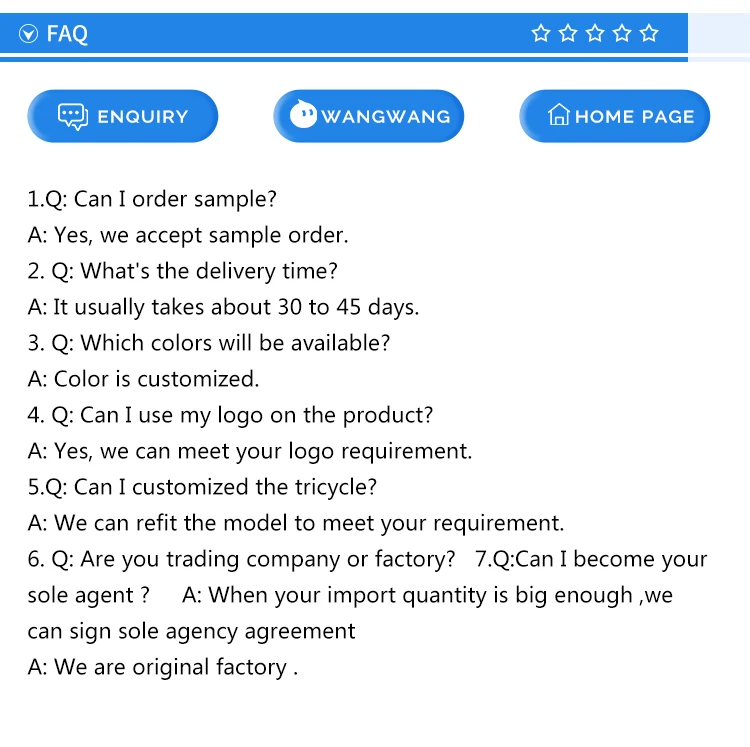Image resolution: width=750 pixels, height=747 pixels.
Task: Click the chat bubble icon on Enquiry
Action: tap(73, 116)
